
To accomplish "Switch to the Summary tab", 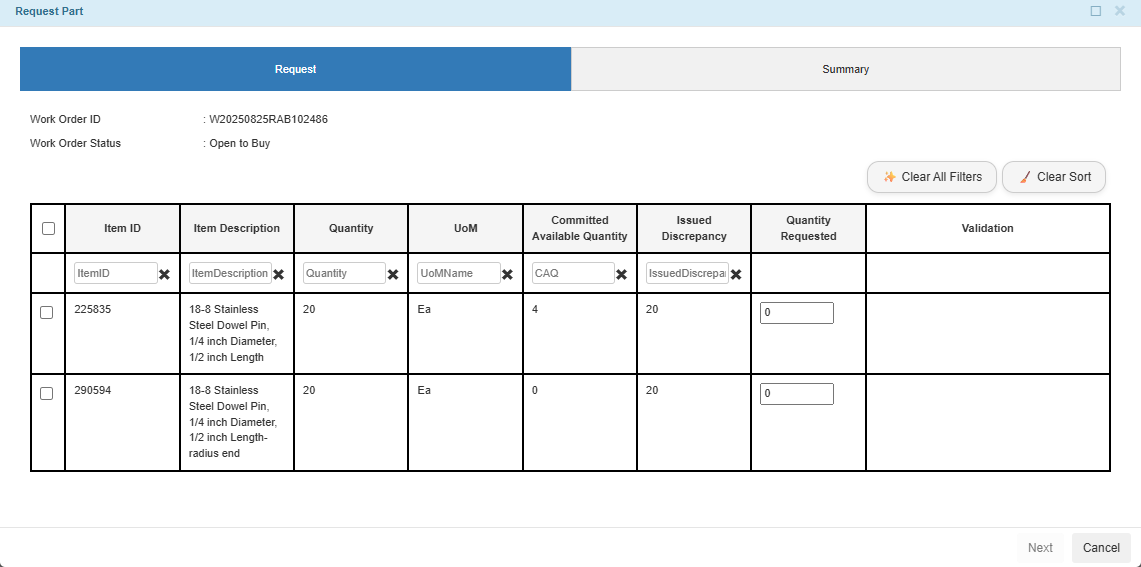I will click(845, 69).
